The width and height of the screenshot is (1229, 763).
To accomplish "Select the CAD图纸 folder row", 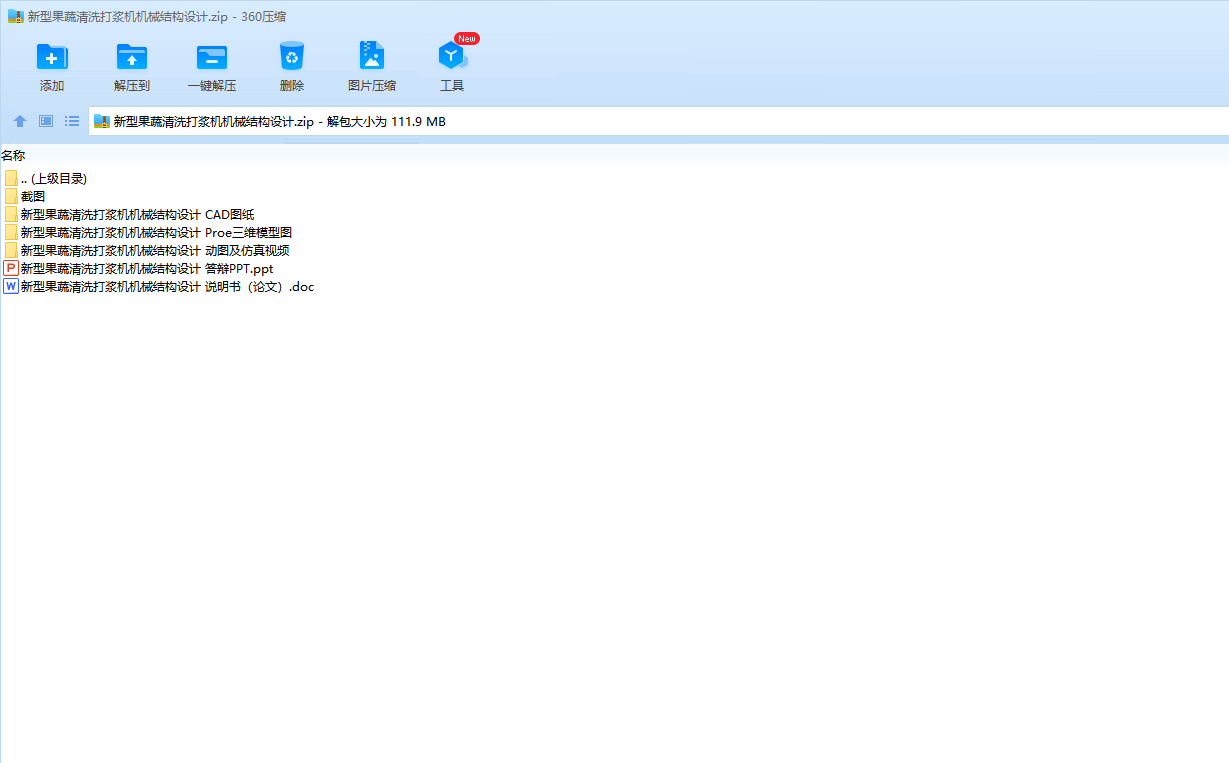I will point(129,214).
